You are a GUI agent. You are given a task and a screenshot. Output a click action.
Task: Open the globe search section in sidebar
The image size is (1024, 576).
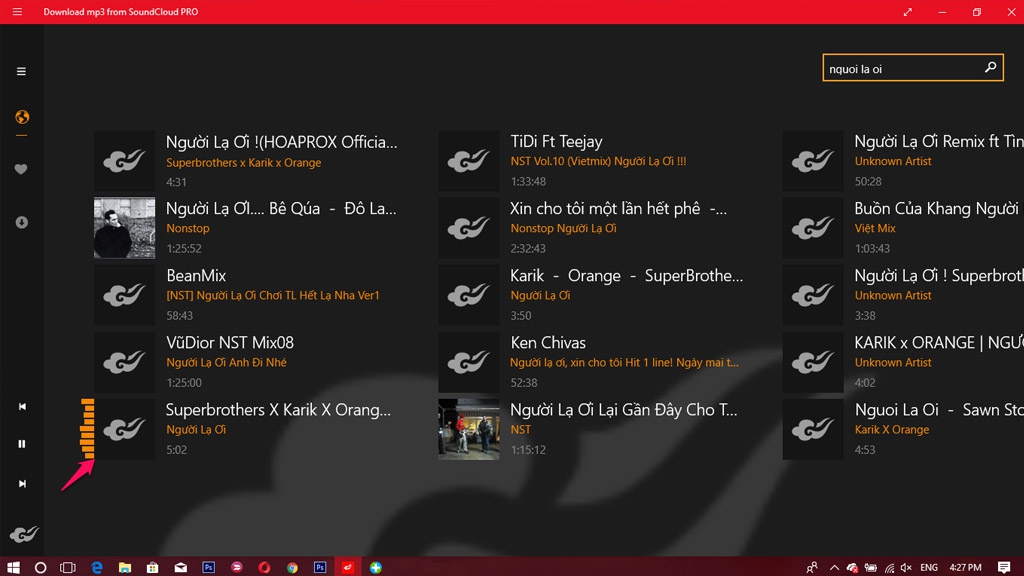click(x=22, y=117)
